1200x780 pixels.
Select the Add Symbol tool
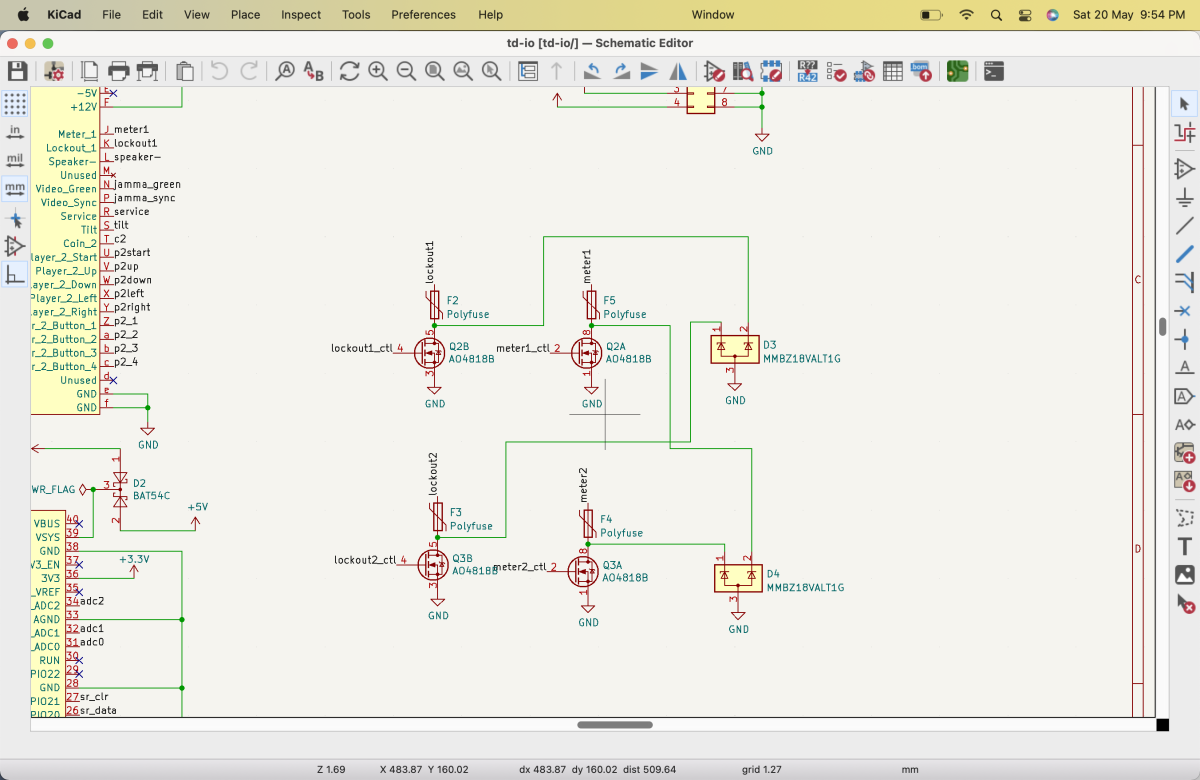click(x=1185, y=169)
